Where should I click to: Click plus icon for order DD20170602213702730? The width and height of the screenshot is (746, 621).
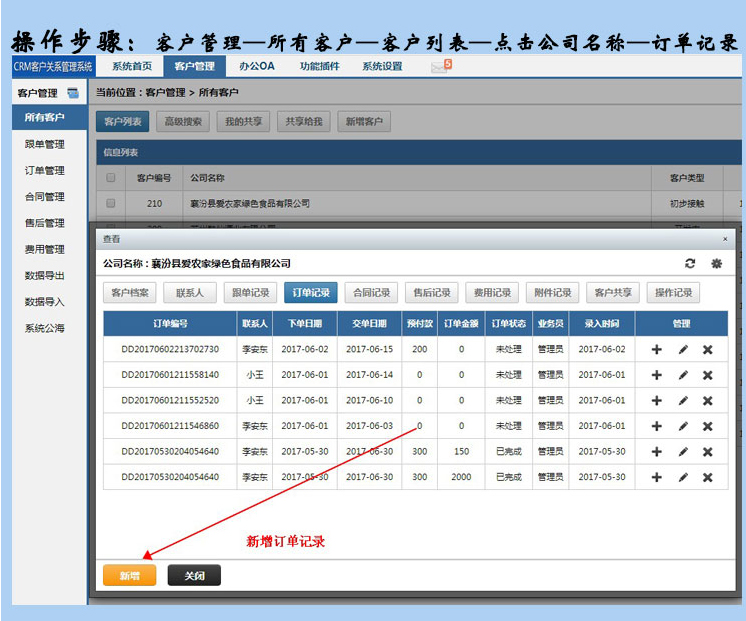click(657, 350)
